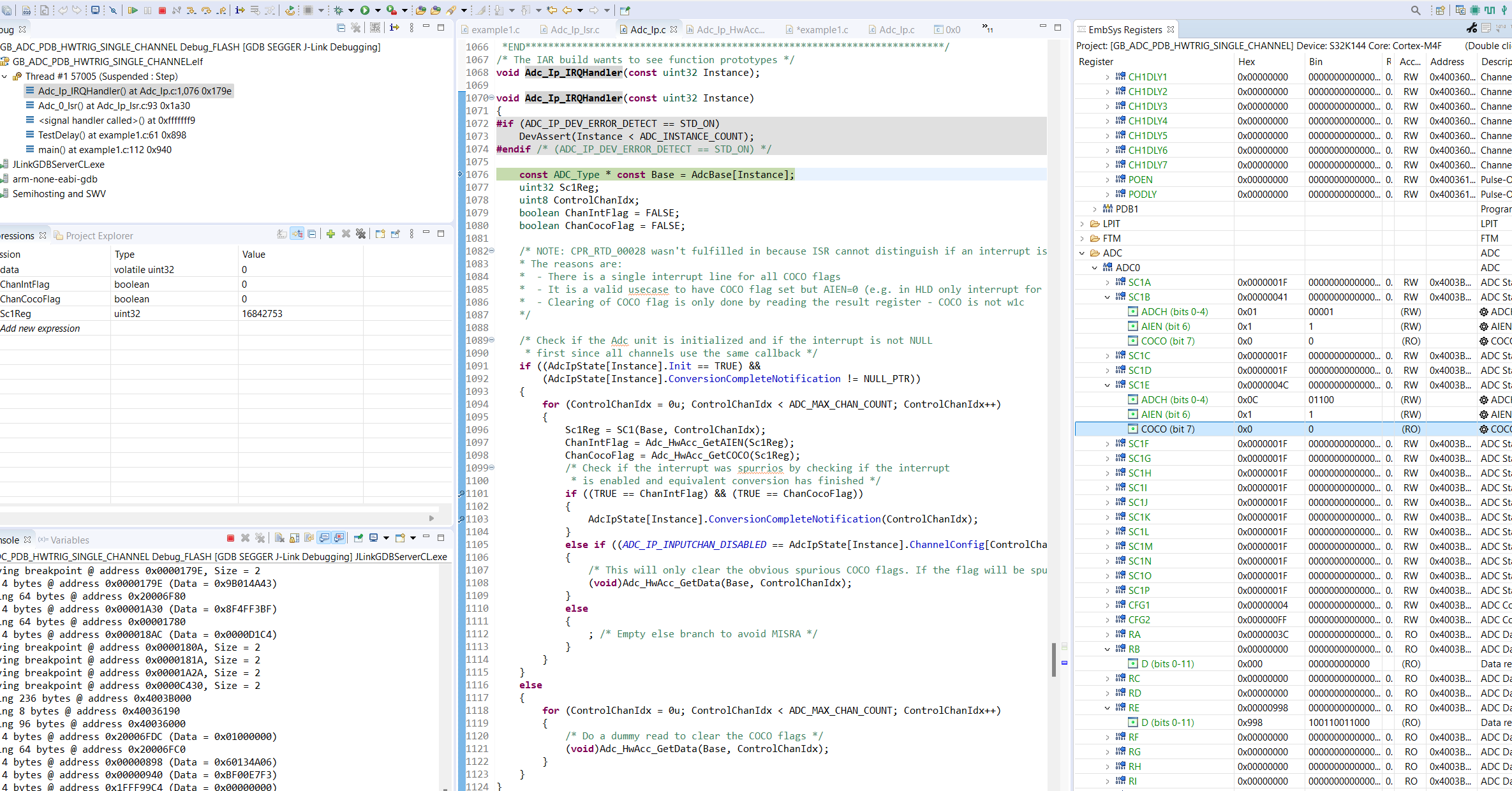Add new expression using green plus icon

coord(330,234)
